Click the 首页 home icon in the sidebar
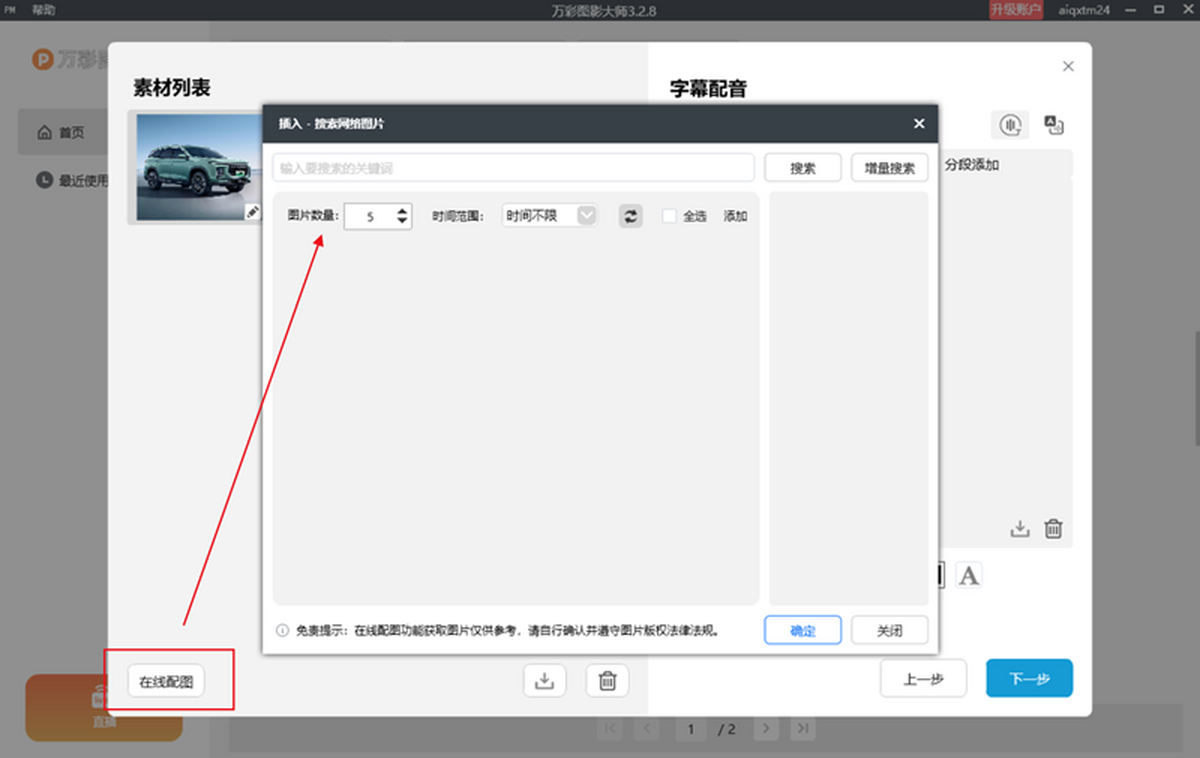This screenshot has width=1200, height=758. click(44, 133)
